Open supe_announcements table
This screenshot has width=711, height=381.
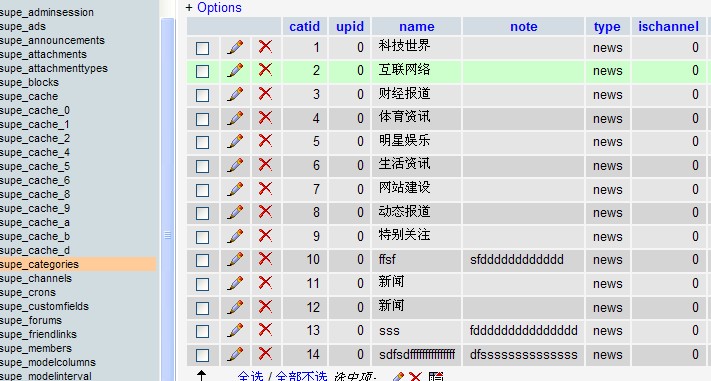(x=52, y=40)
